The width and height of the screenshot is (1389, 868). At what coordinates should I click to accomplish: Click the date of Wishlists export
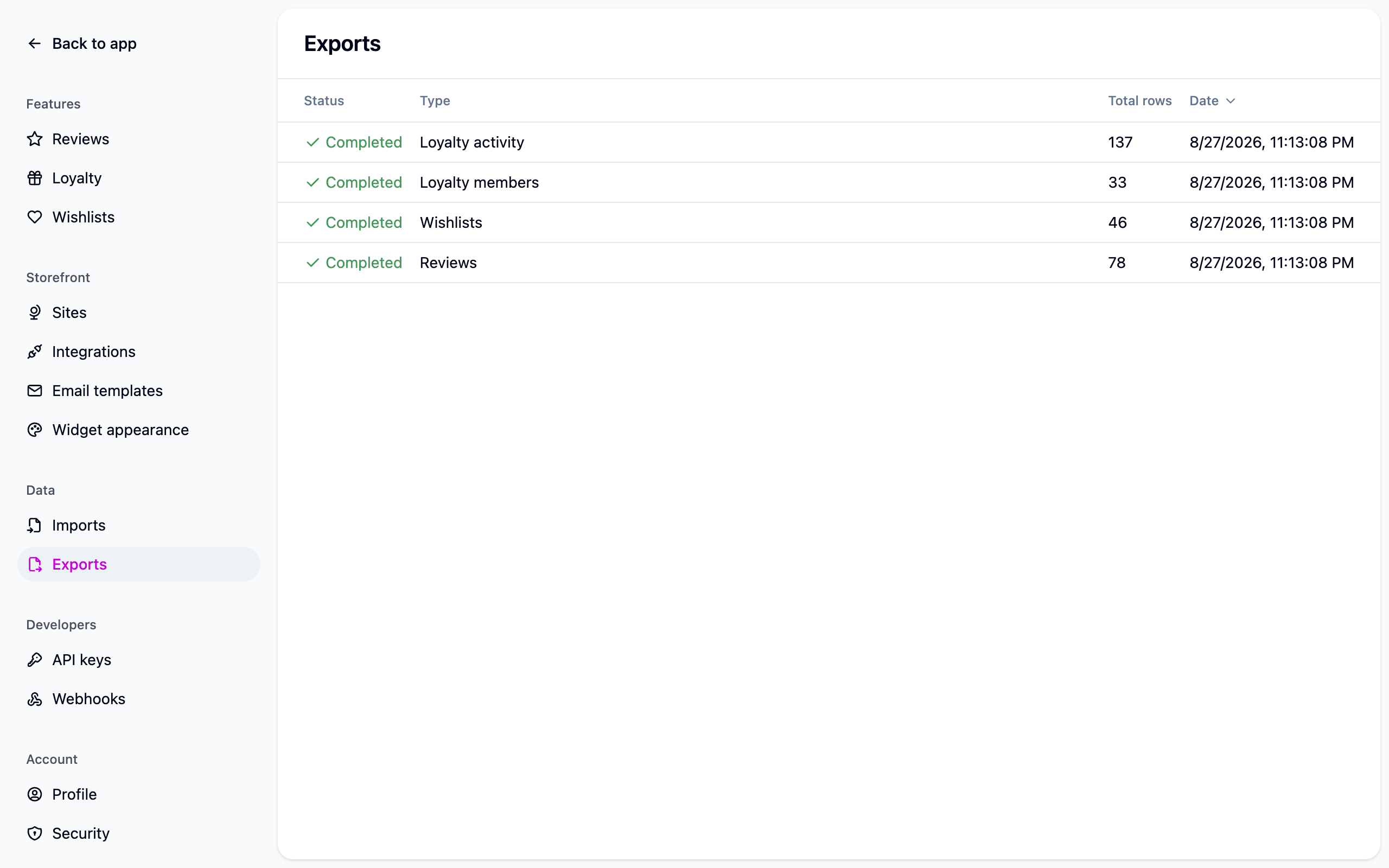tap(1271, 223)
